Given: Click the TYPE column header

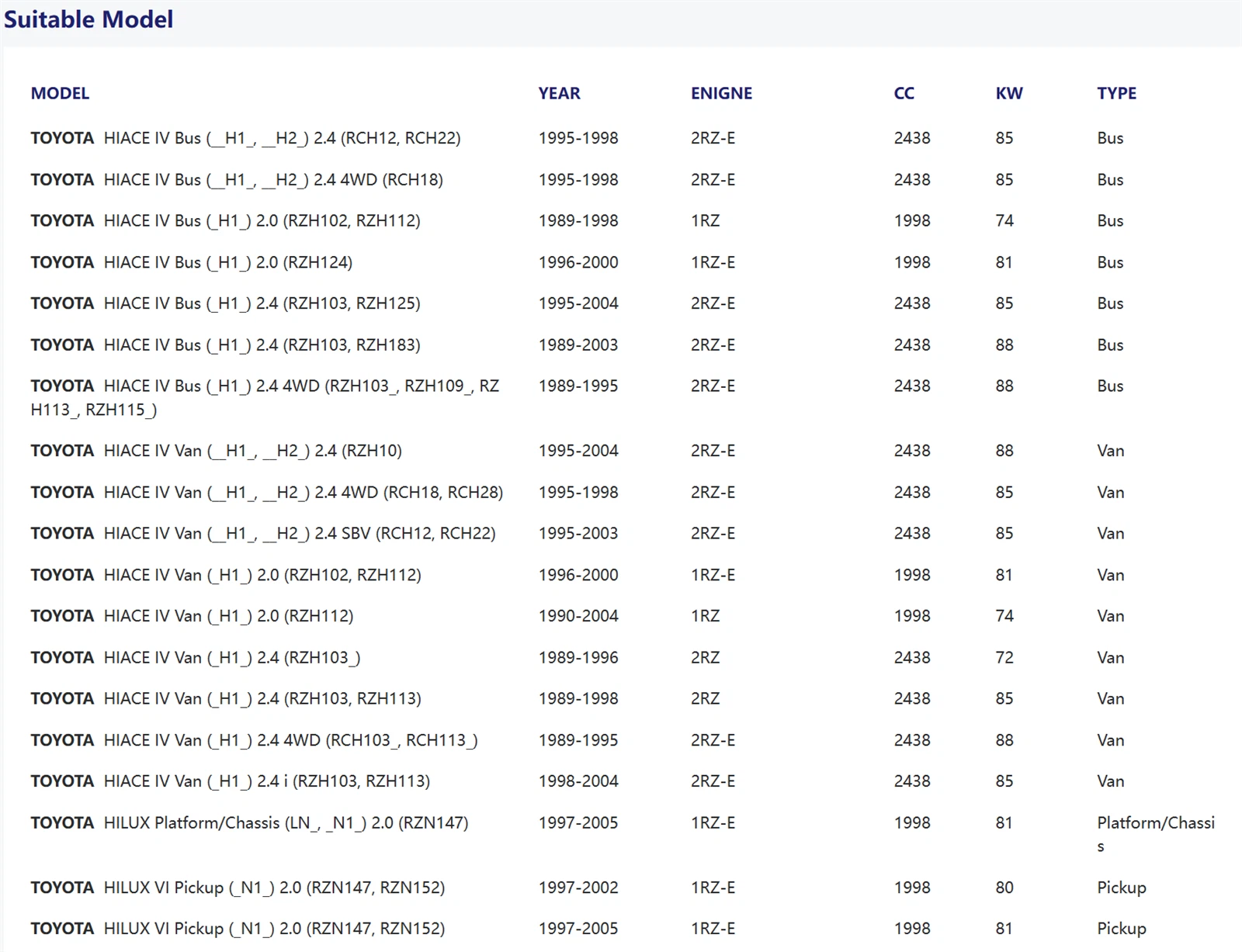Looking at the screenshot, I should click(1116, 93).
